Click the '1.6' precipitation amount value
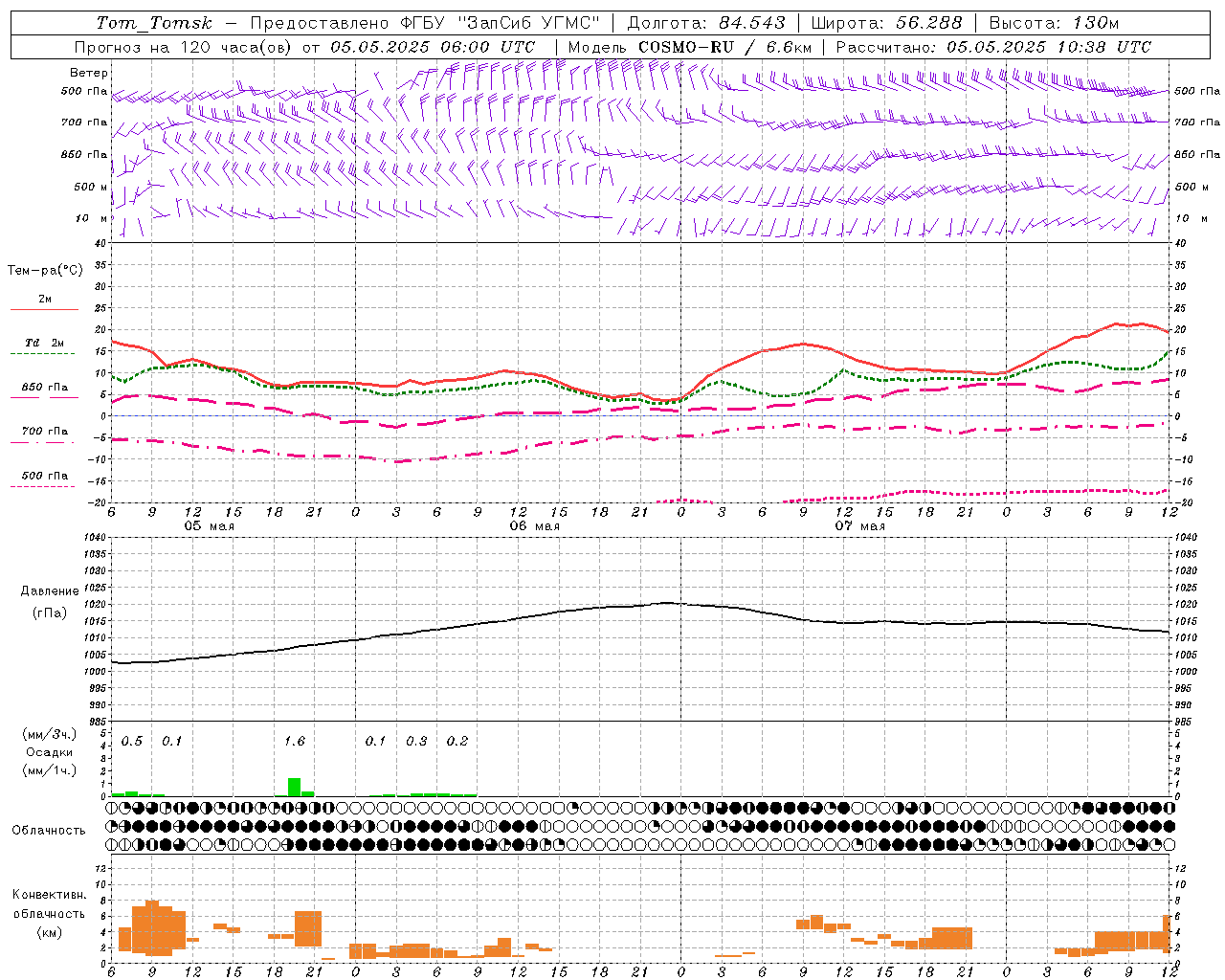1225x980 pixels. click(295, 742)
